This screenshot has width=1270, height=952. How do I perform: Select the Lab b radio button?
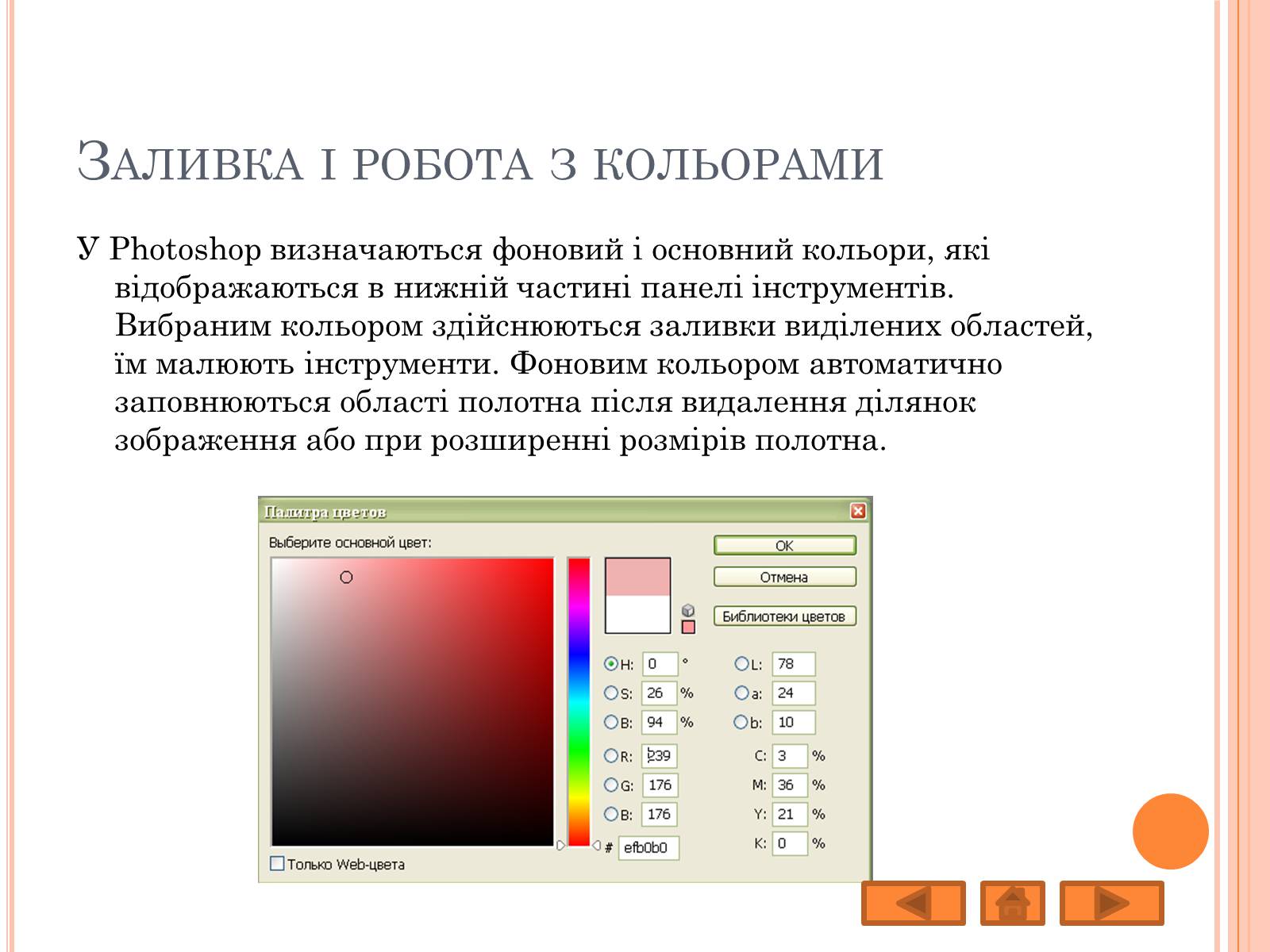pos(741,722)
